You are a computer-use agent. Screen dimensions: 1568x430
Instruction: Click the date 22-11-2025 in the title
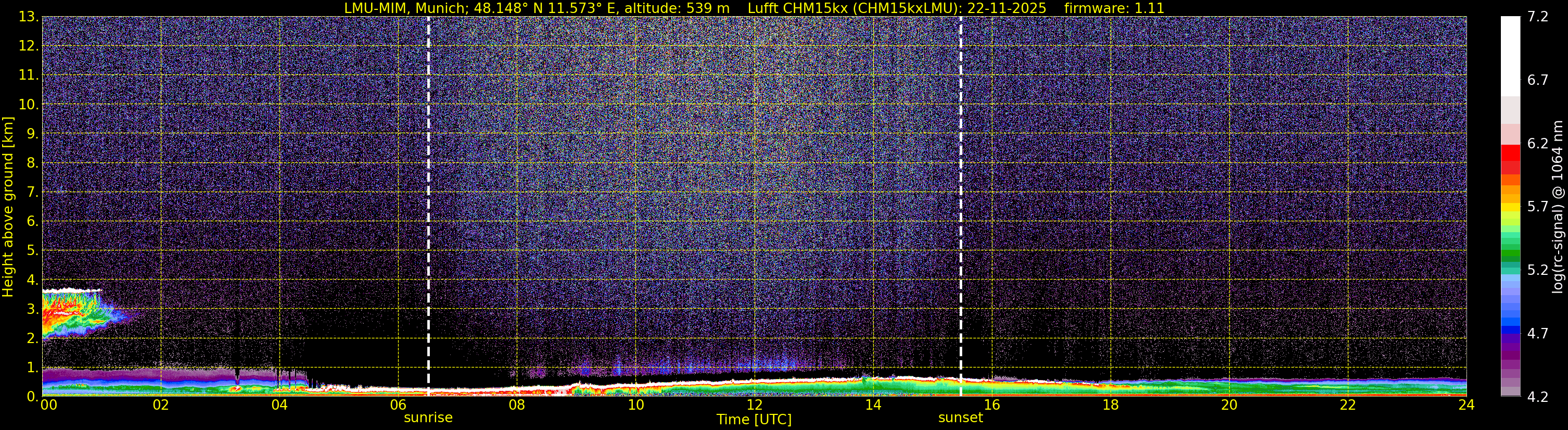pos(1007,8)
